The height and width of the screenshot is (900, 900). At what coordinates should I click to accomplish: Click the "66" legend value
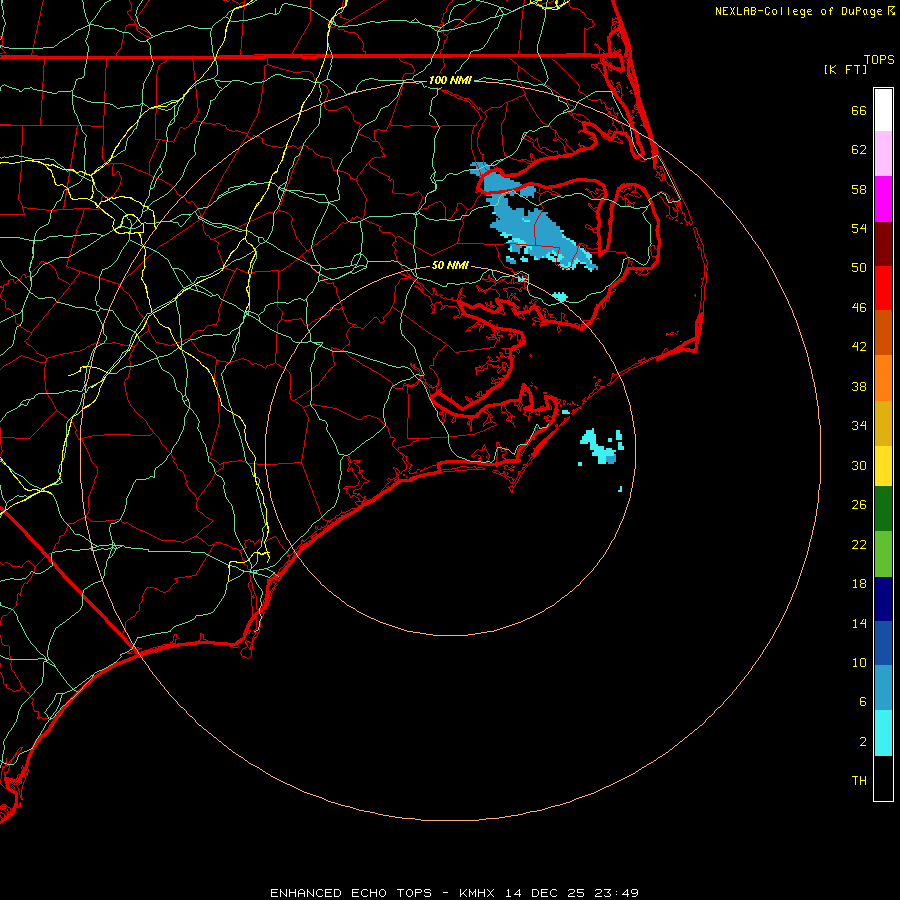(x=859, y=110)
